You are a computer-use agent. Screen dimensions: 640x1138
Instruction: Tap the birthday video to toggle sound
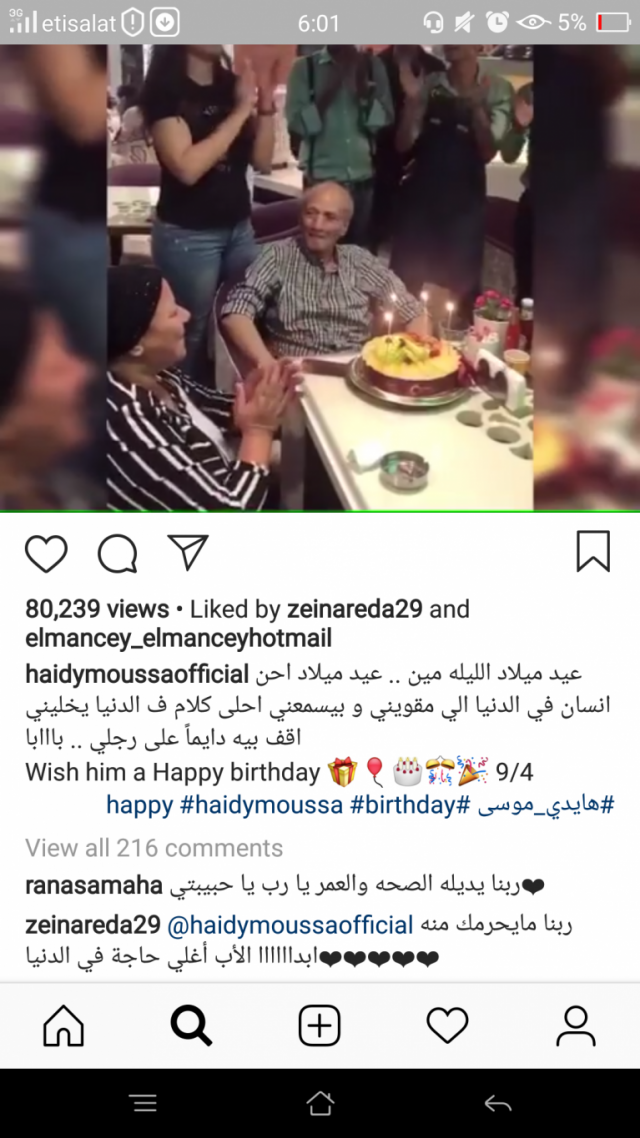[320, 277]
